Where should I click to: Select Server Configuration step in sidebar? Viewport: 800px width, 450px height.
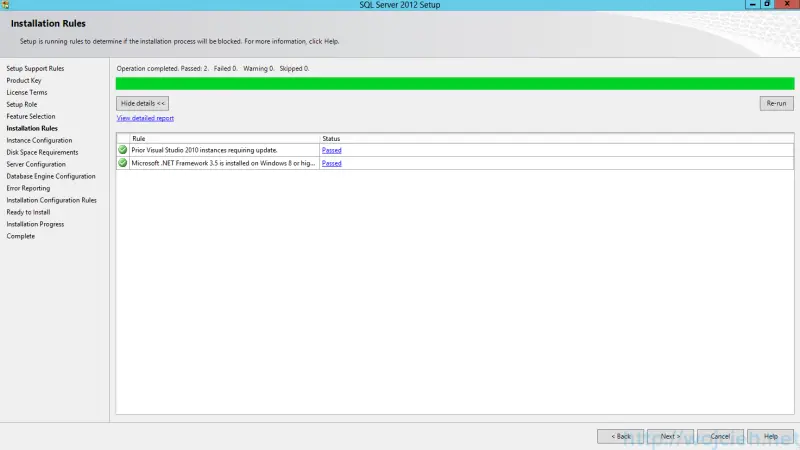36,164
